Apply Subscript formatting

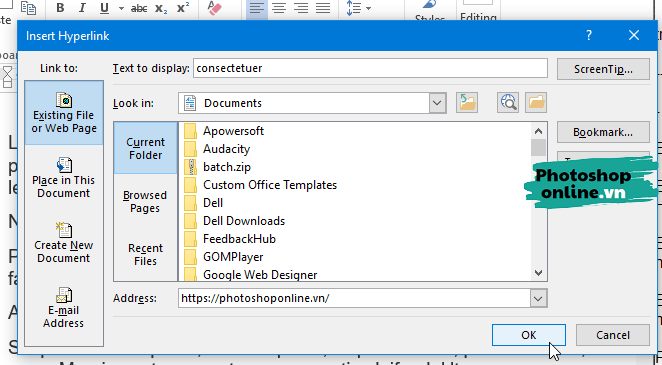click(x=161, y=8)
